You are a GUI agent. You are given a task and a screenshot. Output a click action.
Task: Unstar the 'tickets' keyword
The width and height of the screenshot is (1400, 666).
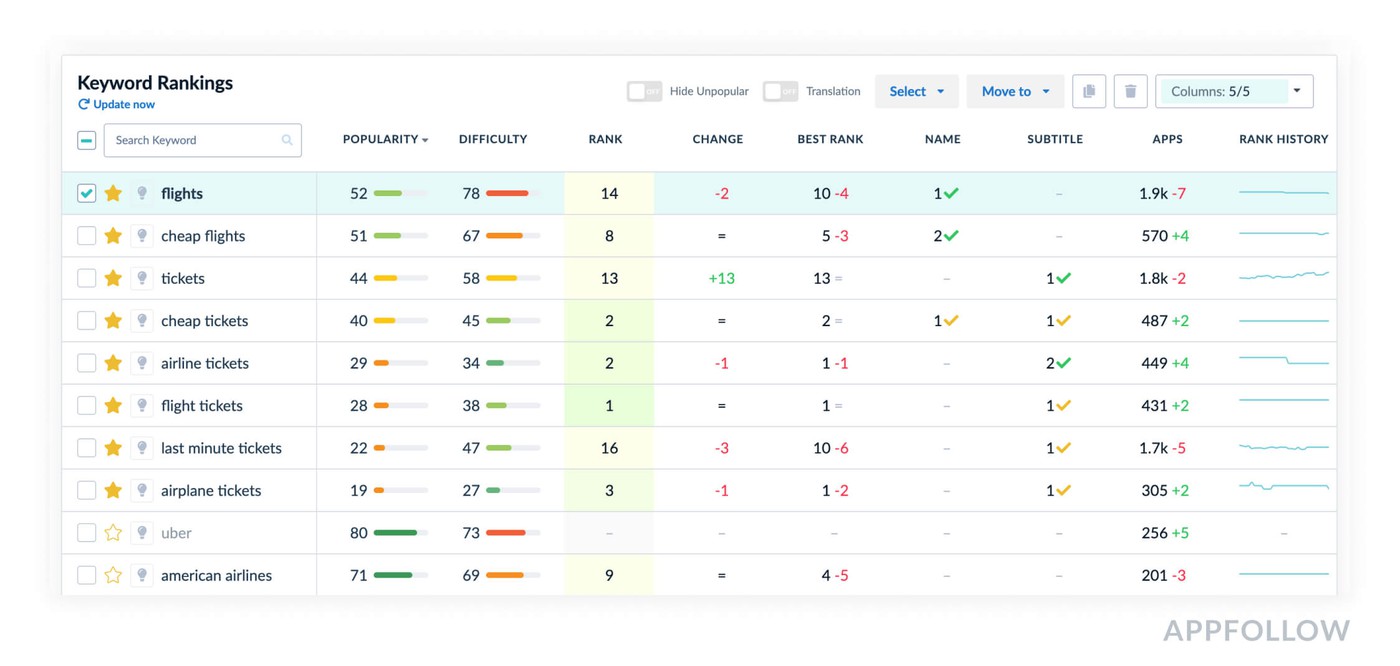point(113,278)
